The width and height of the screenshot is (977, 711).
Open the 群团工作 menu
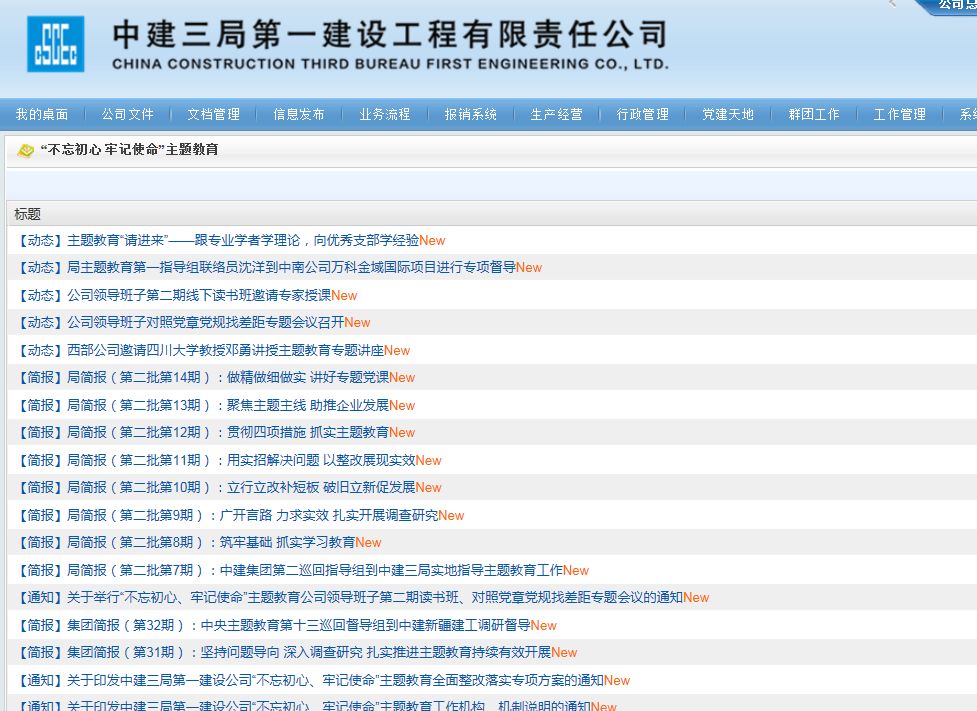coord(814,114)
